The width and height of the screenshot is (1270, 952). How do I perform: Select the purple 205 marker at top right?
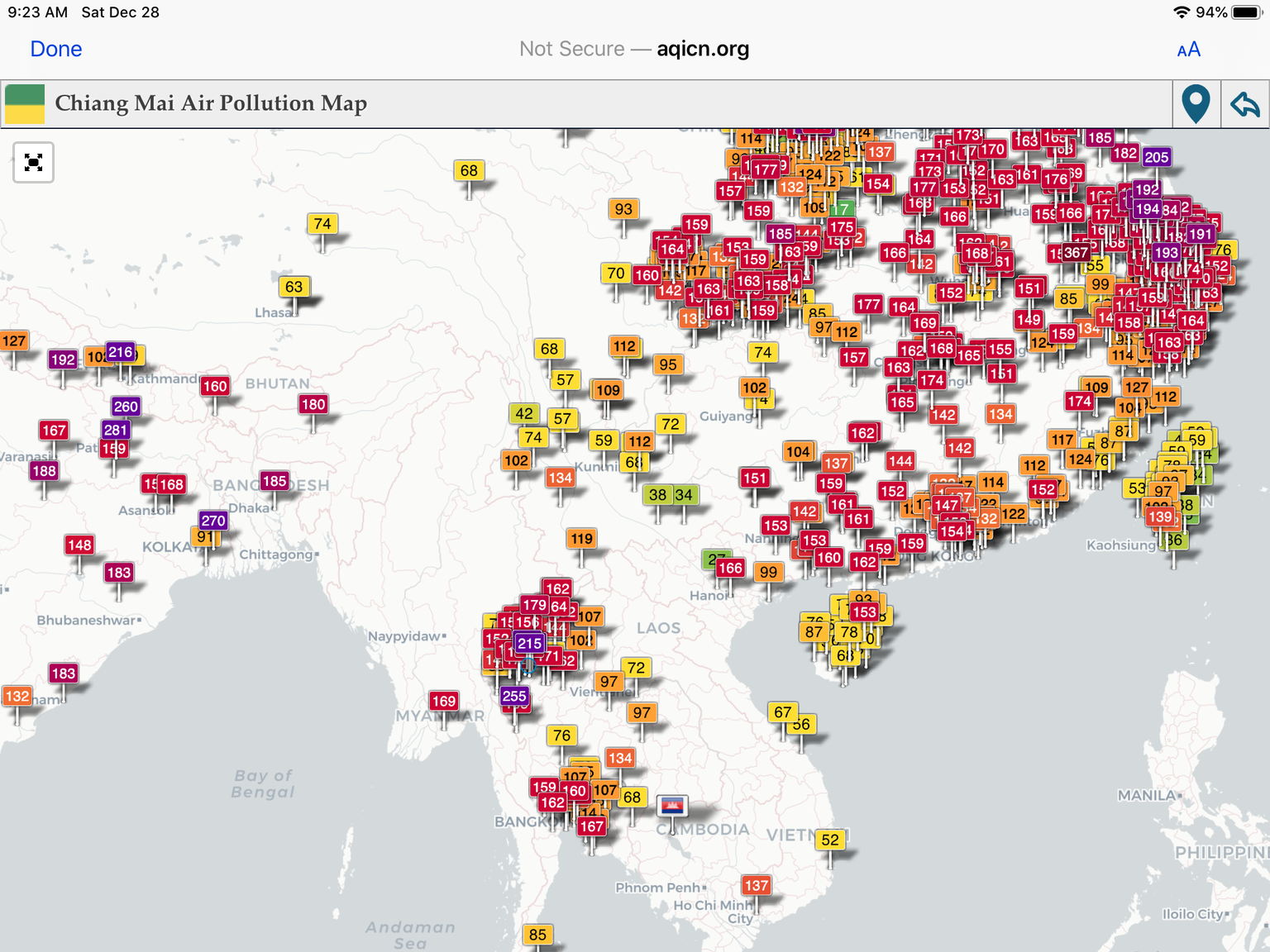(x=1156, y=157)
